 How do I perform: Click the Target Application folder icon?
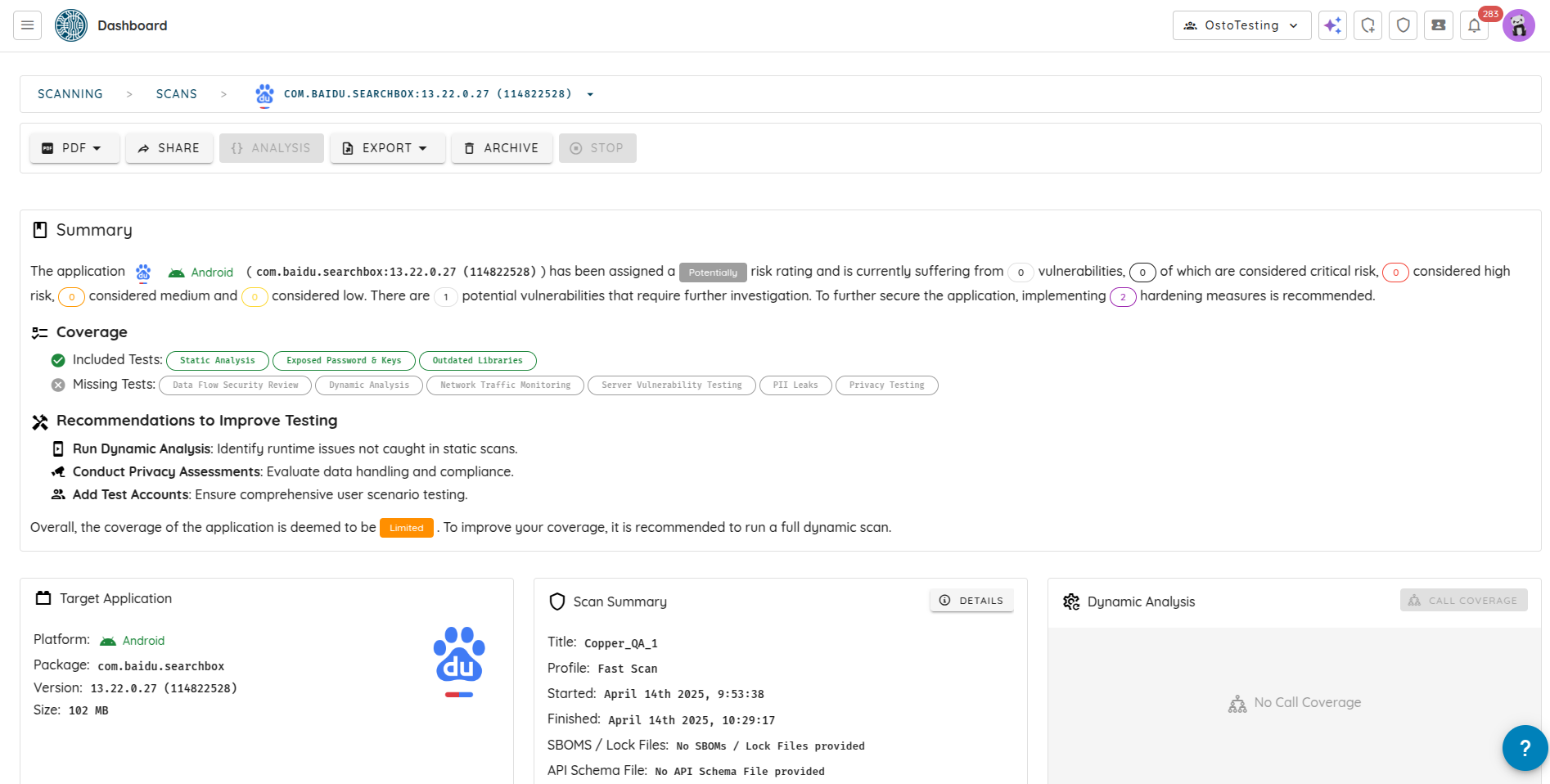coord(43,598)
